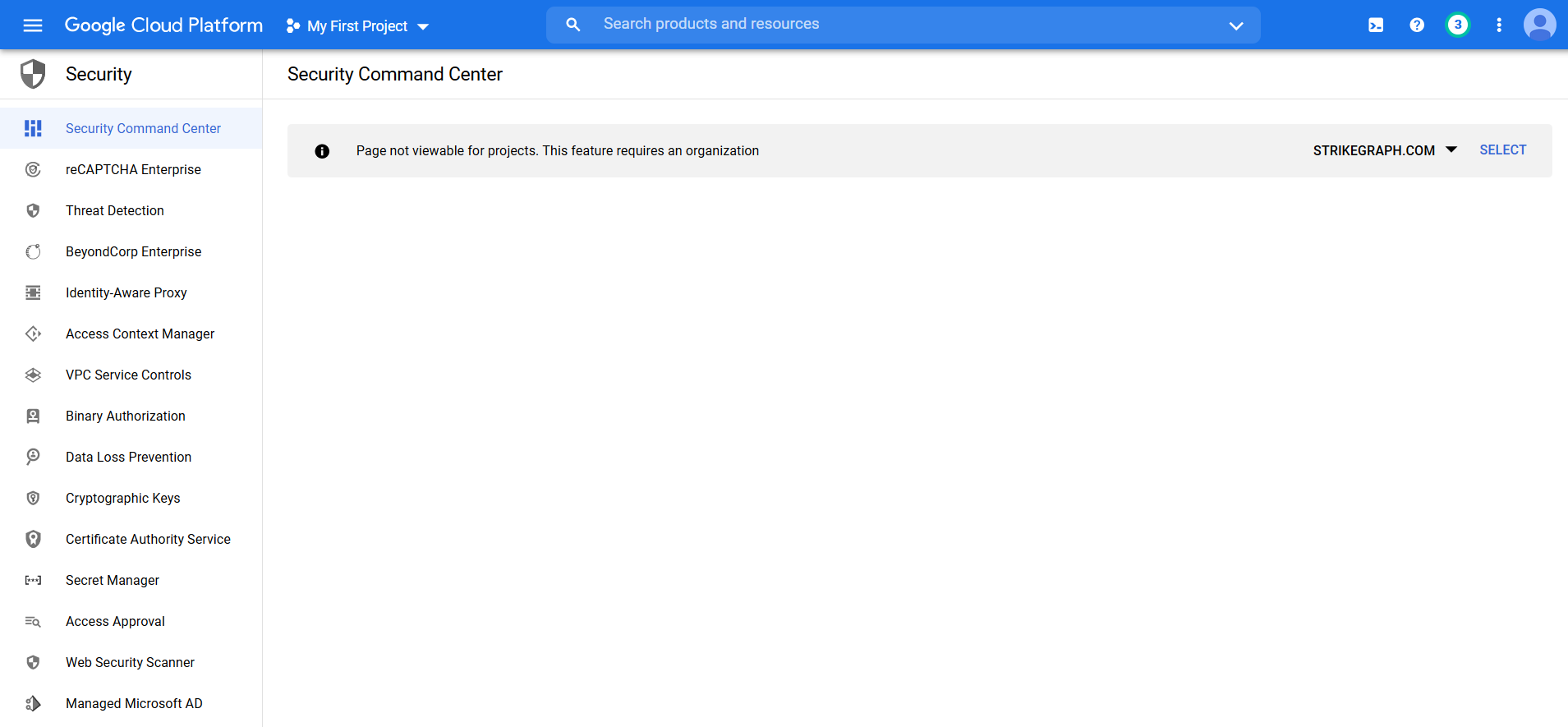Click the Security Command Center page heading

click(395, 74)
